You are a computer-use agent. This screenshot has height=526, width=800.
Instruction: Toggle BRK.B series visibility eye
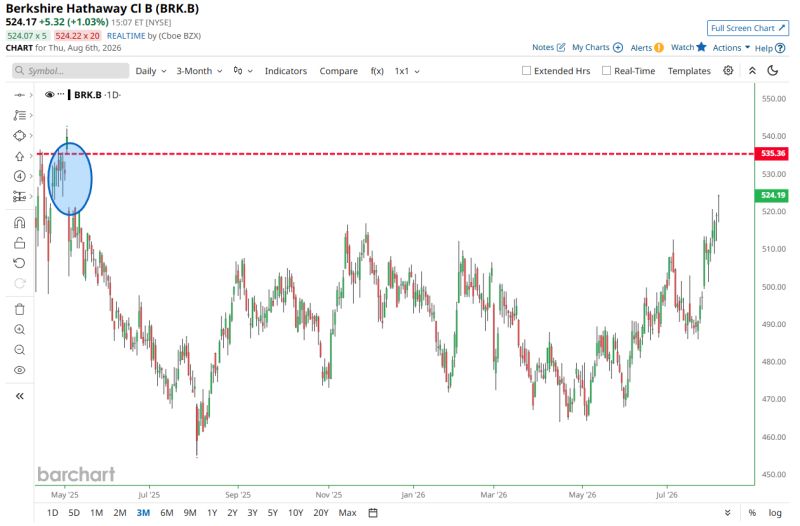click(49, 94)
